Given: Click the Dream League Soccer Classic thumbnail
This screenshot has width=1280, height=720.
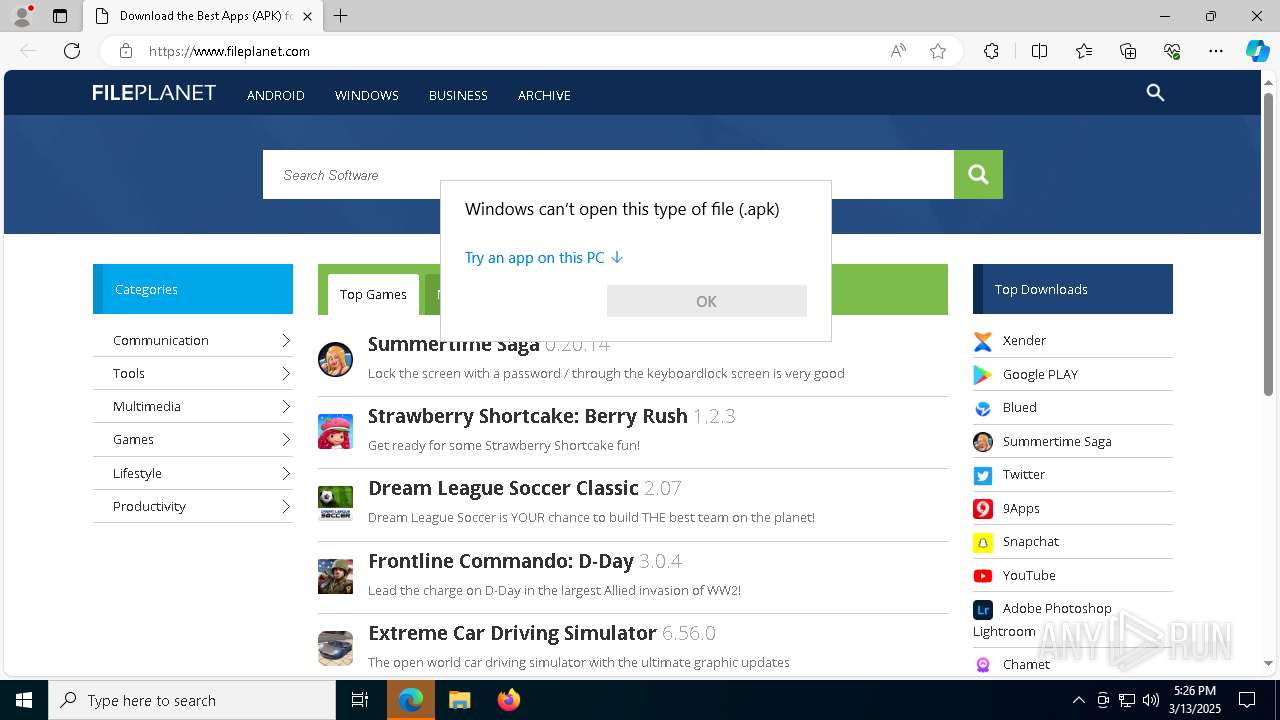Looking at the screenshot, I should (x=335, y=503).
